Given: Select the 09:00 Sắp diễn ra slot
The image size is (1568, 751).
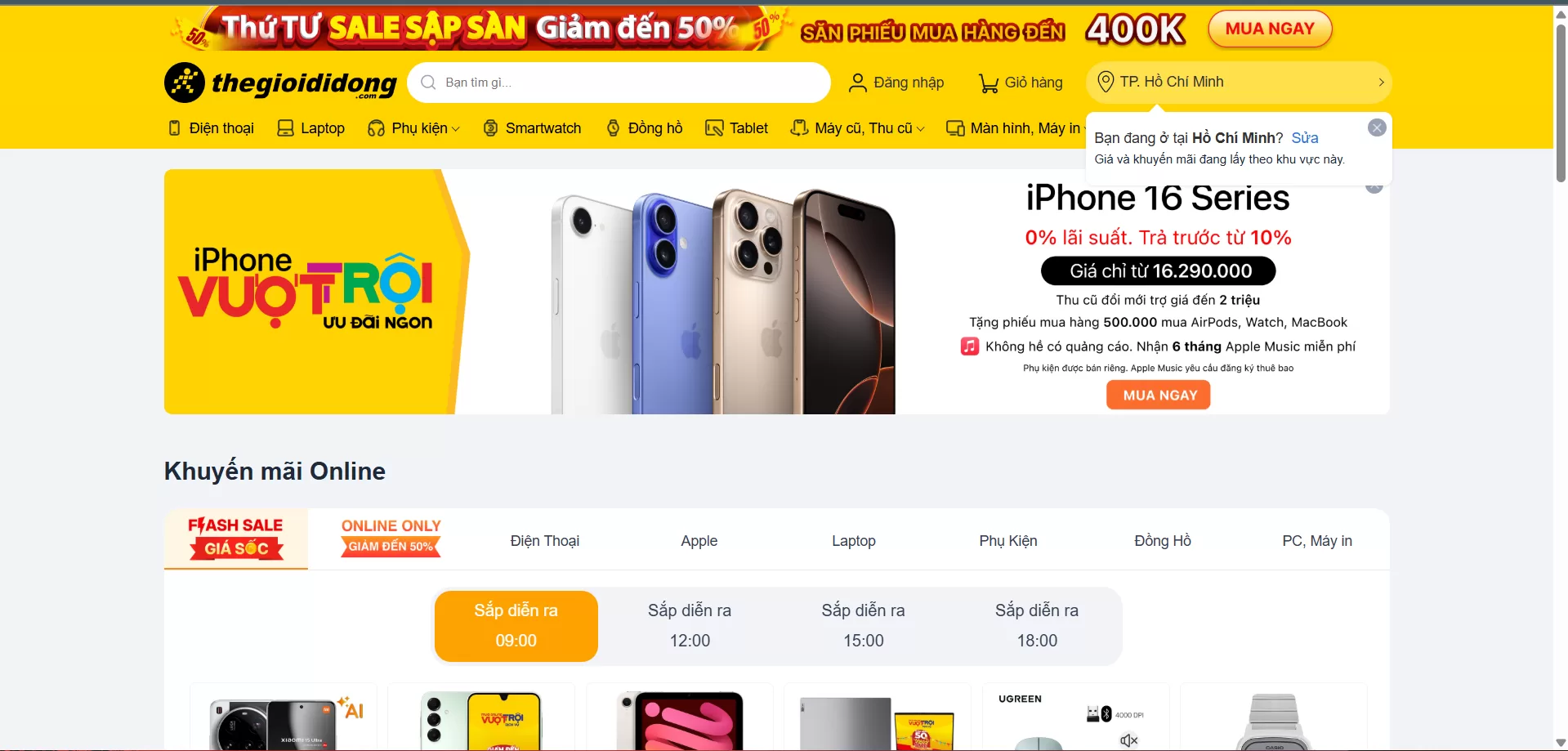Looking at the screenshot, I should click(516, 626).
